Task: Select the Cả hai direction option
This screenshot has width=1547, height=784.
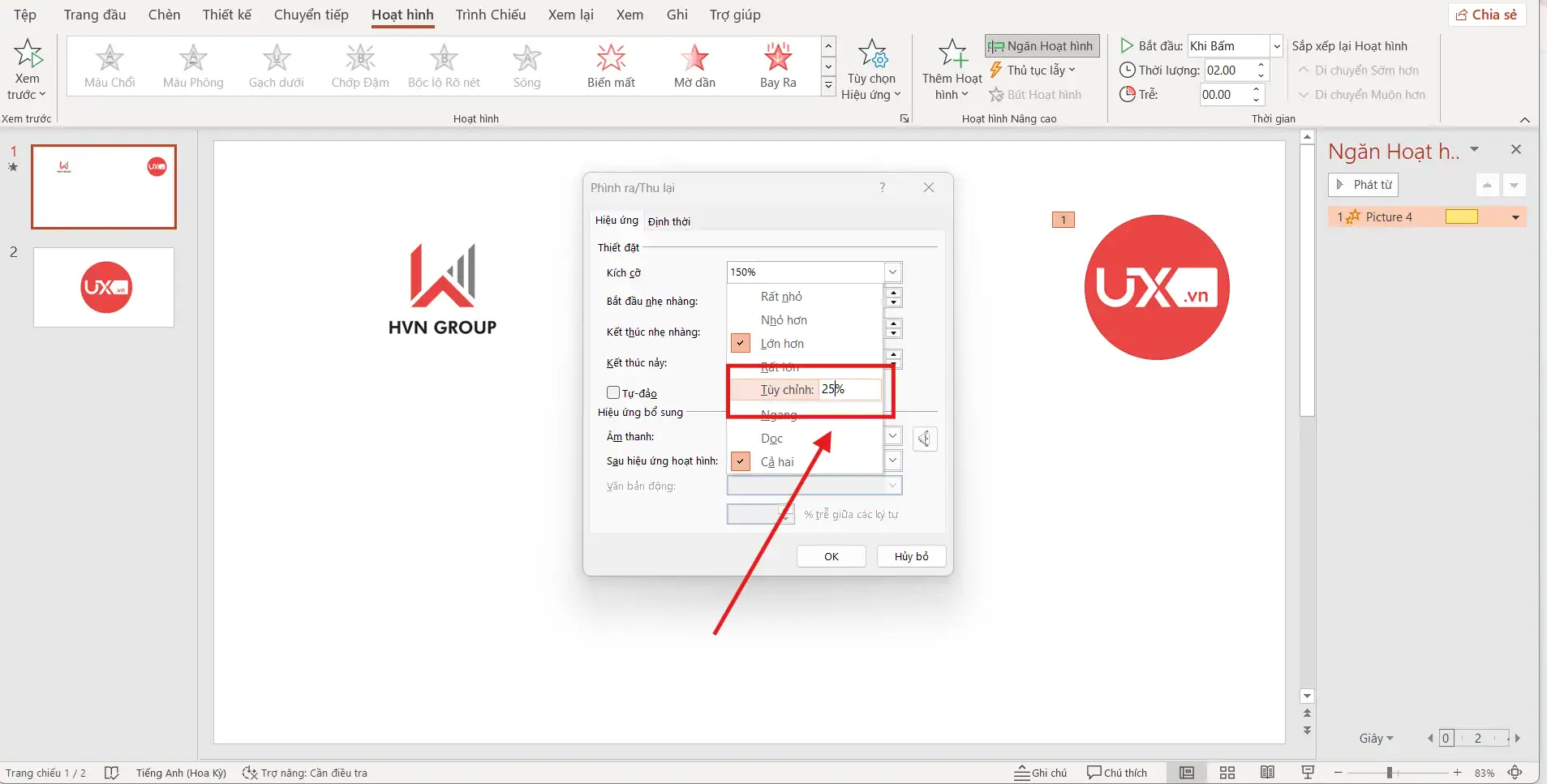Action: [x=777, y=462]
